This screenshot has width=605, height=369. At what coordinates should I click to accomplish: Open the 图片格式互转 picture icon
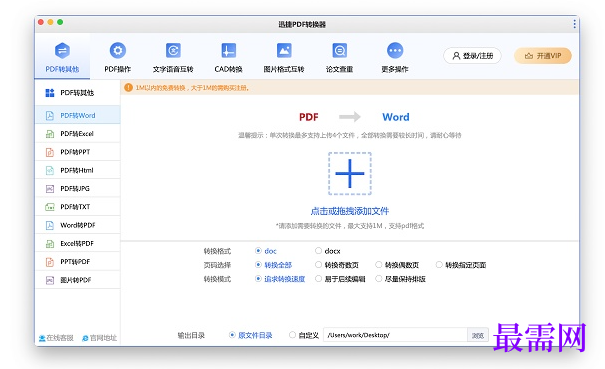tap(284, 51)
